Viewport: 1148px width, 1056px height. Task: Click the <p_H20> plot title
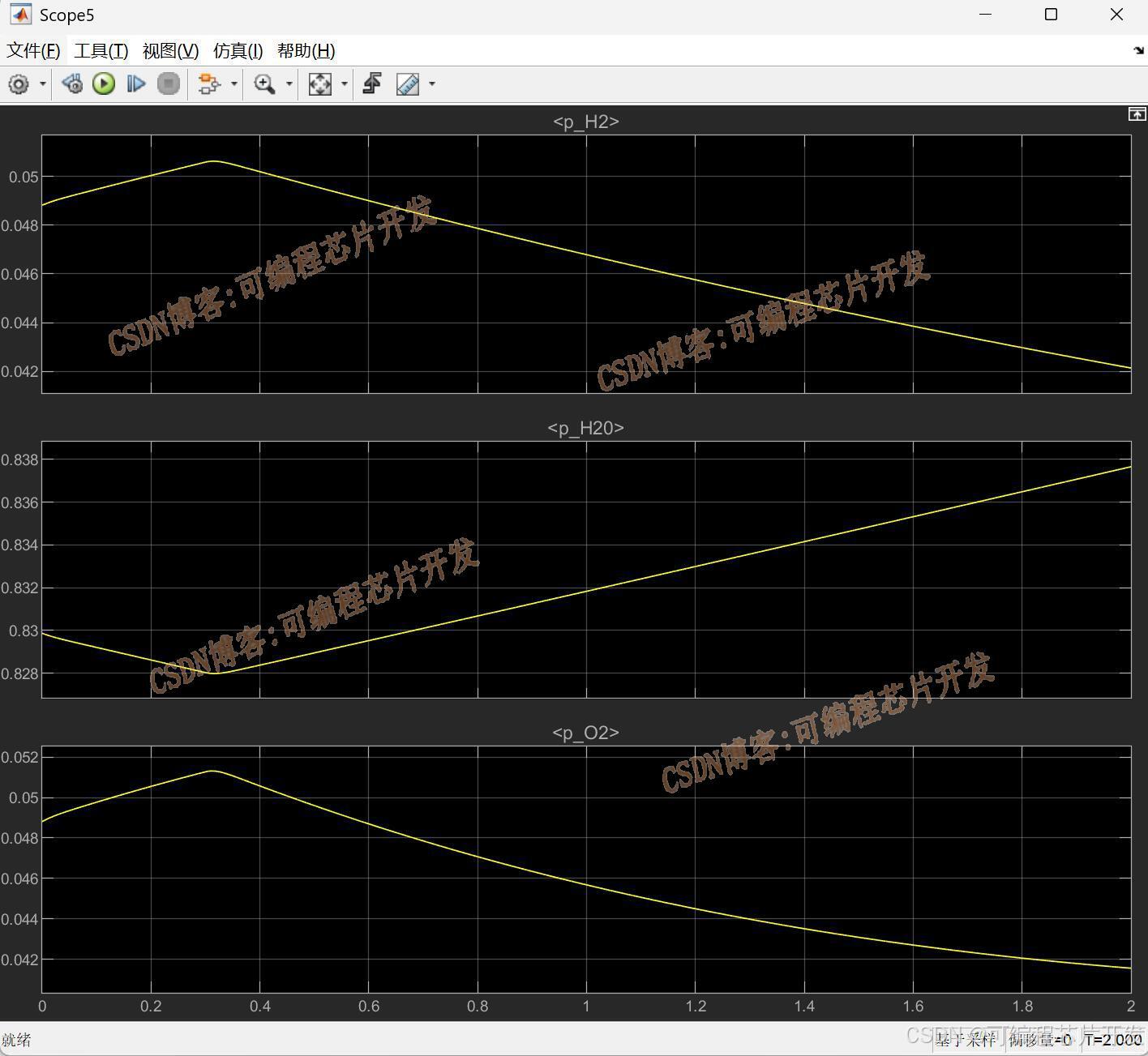click(x=586, y=428)
